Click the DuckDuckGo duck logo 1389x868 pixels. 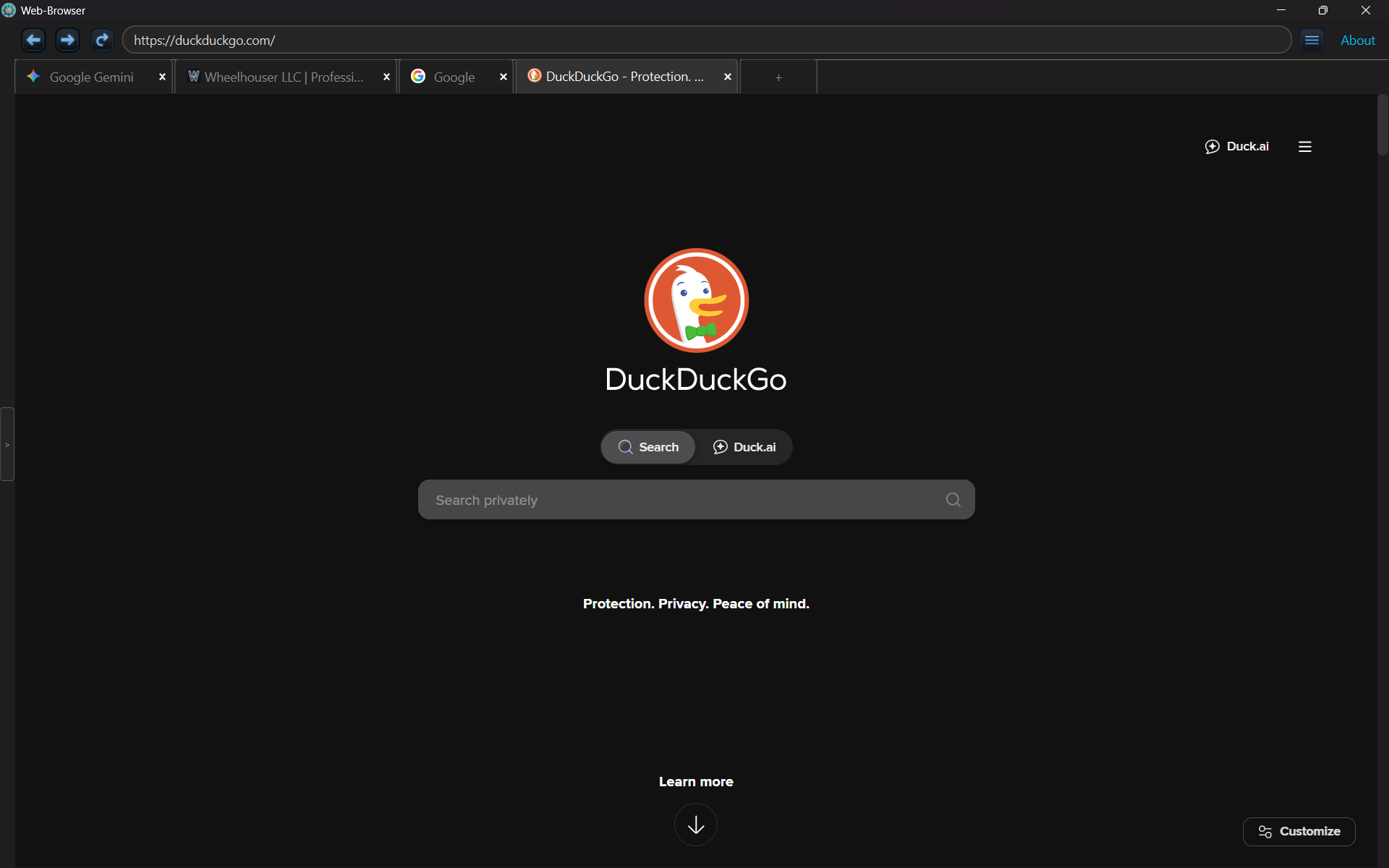pyautogui.click(x=696, y=300)
